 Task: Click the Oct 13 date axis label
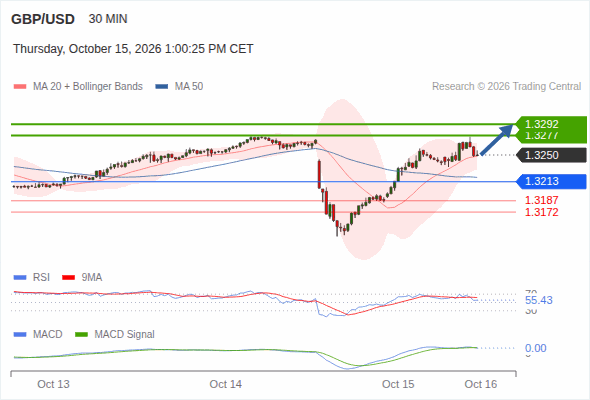point(53,384)
